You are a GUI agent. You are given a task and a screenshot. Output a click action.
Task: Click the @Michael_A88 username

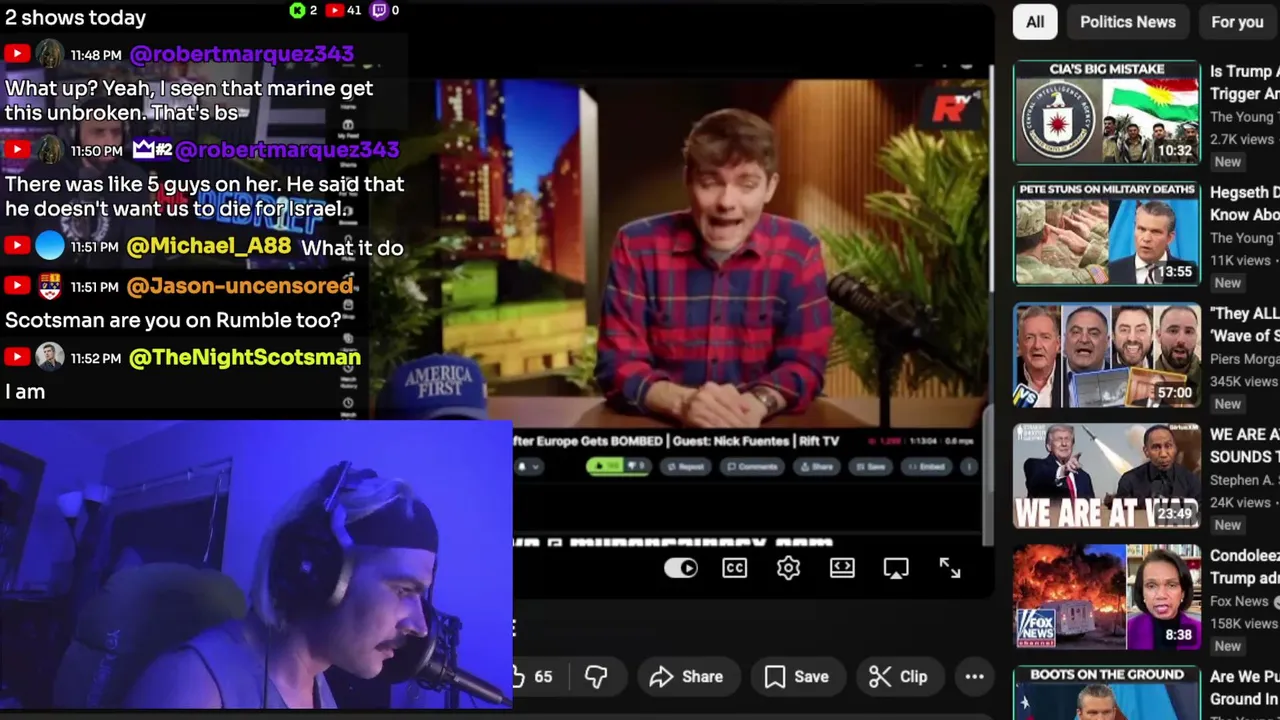[209, 246]
